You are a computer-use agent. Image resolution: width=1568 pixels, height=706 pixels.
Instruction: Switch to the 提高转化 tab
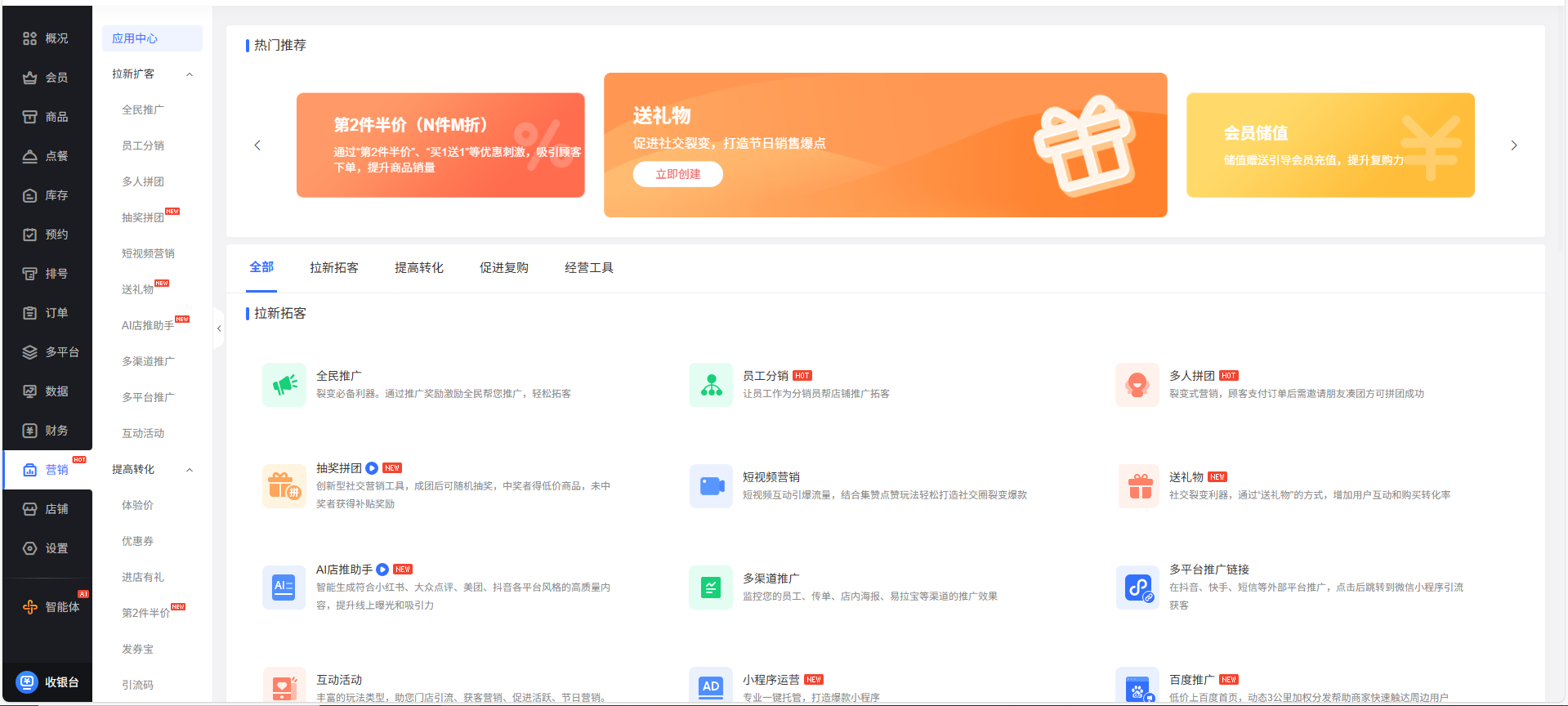[x=418, y=268]
